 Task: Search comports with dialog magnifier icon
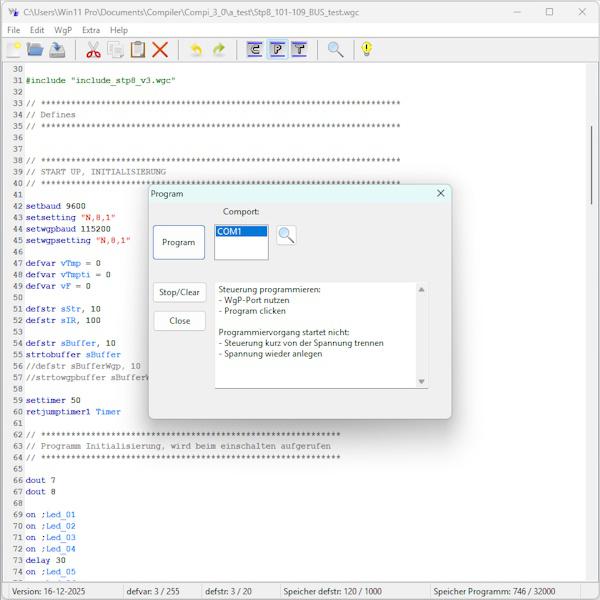click(x=286, y=235)
